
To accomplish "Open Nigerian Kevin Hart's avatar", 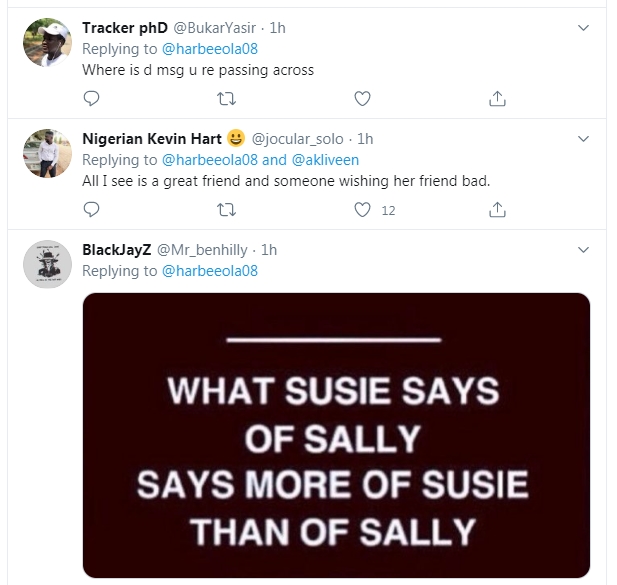I will pos(46,152).
